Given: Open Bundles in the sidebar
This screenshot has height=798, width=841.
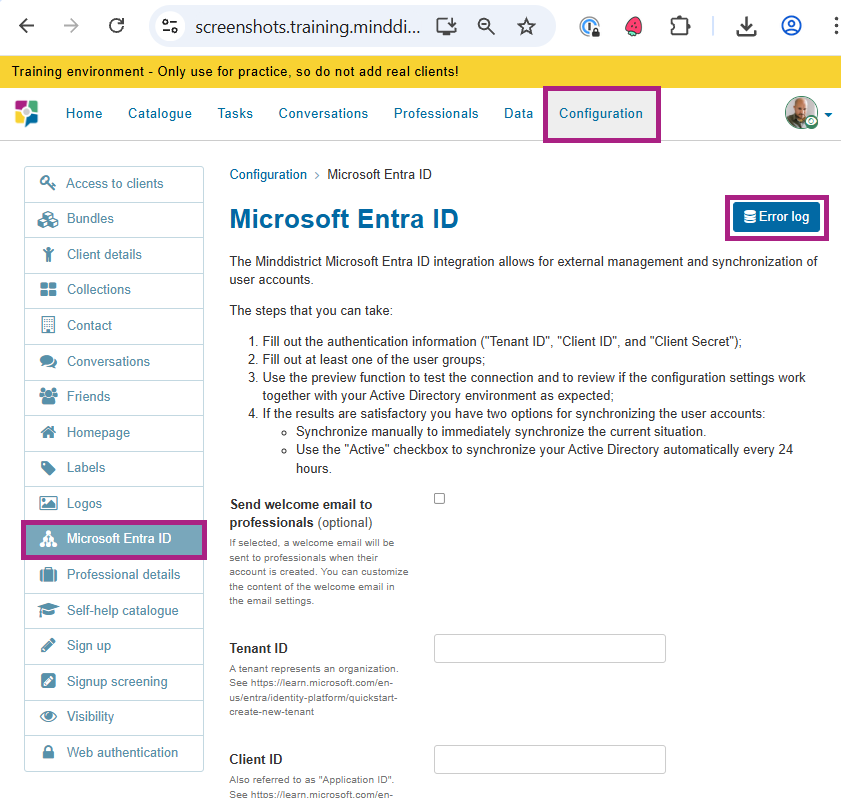Looking at the screenshot, I should 114,219.
